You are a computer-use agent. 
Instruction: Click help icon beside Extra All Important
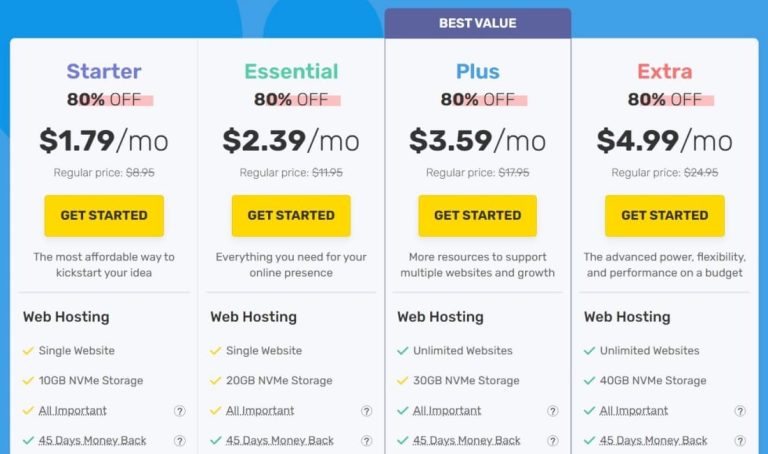click(740, 411)
